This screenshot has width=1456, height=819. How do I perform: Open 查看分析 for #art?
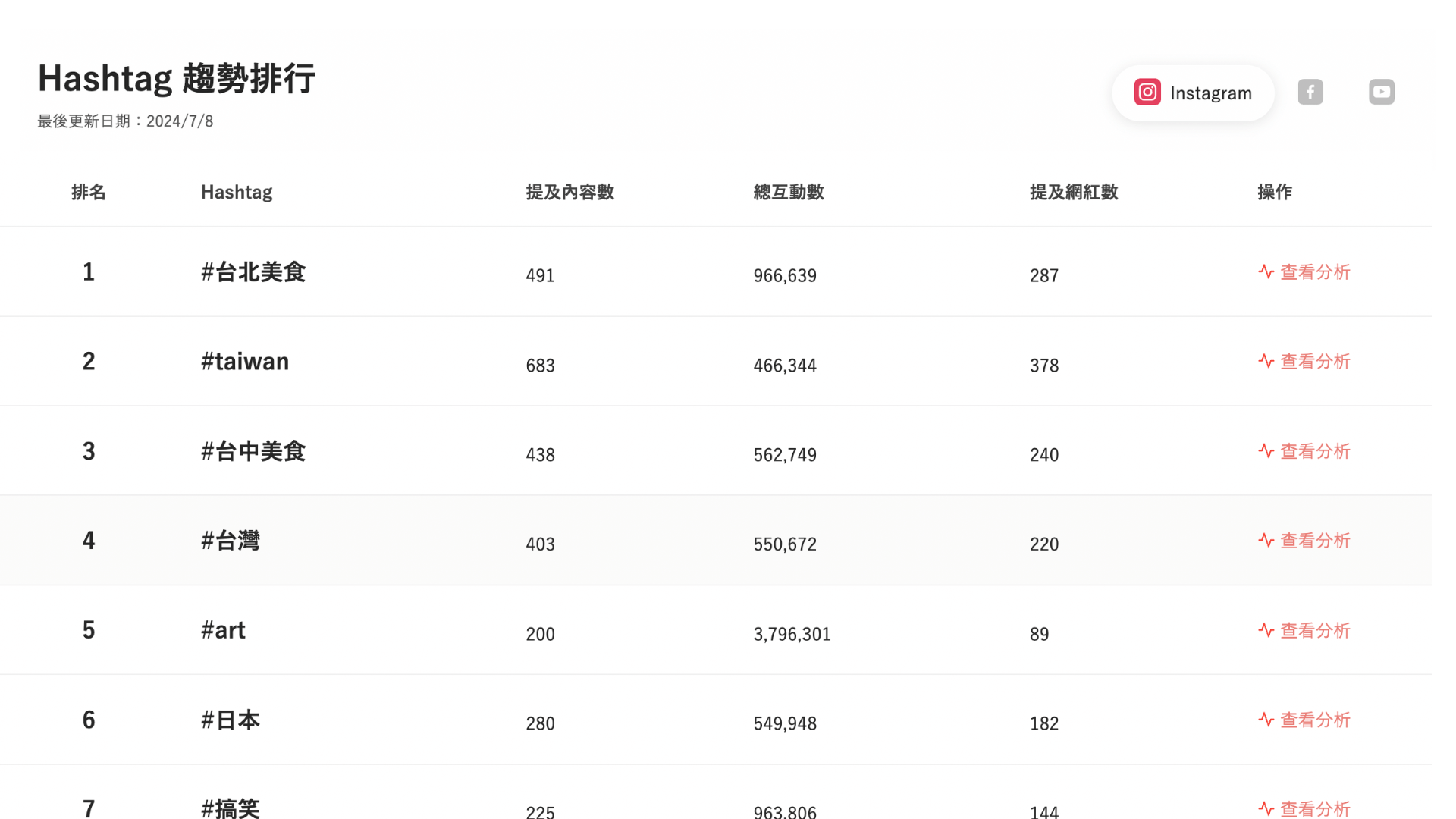pyautogui.click(x=1304, y=630)
